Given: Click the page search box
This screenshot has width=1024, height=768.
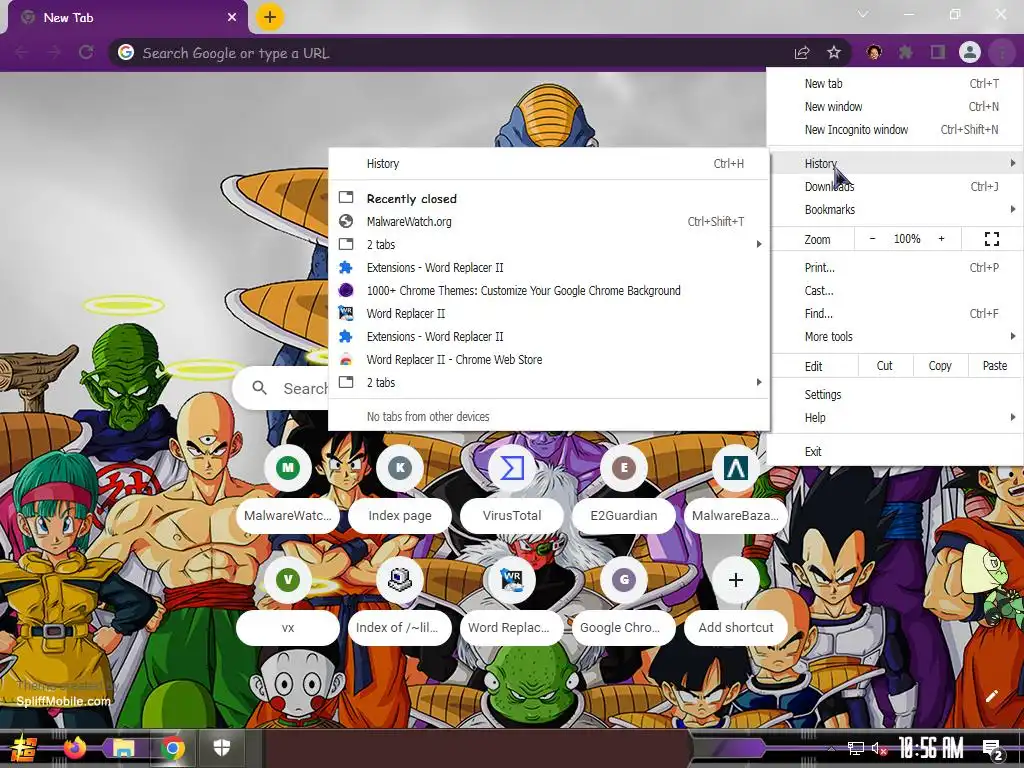Looking at the screenshot, I should 282,389.
